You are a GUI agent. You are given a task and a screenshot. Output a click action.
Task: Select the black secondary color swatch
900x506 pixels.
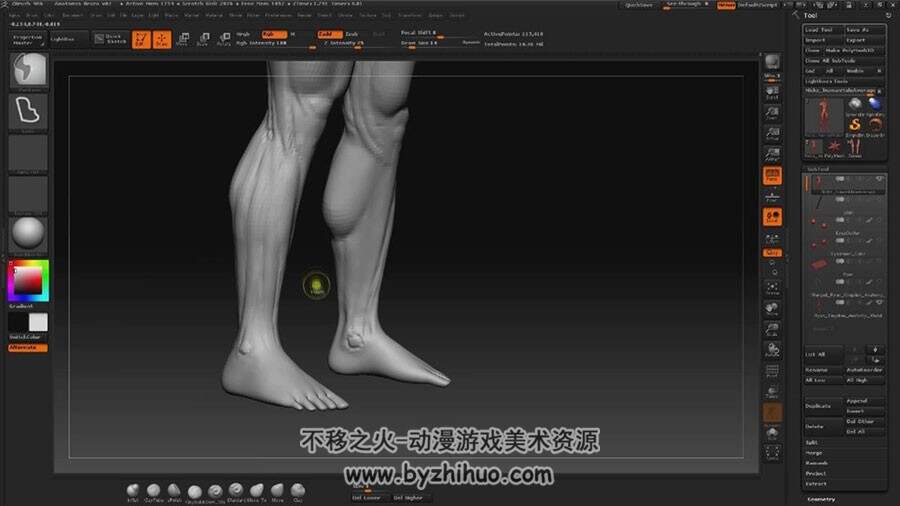click(x=18, y=322)
